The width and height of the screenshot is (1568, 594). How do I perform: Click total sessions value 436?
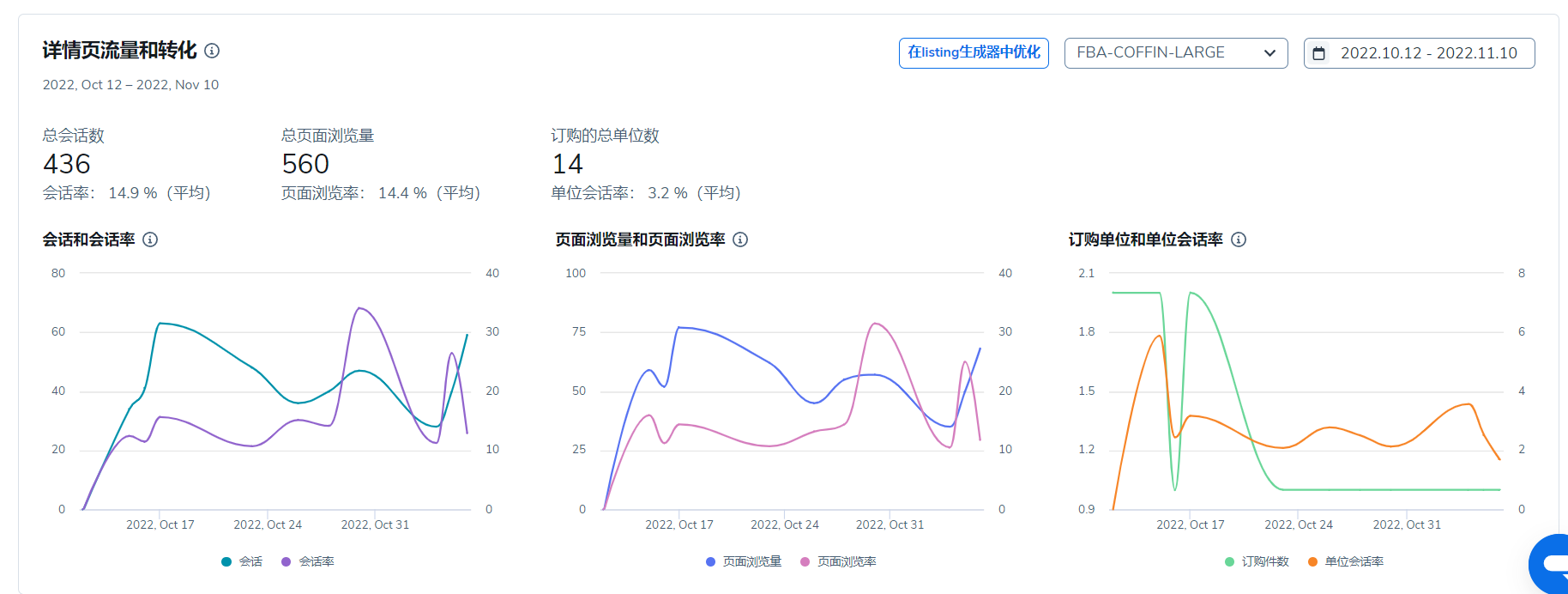pyautogui.click(x=67, y=164)
